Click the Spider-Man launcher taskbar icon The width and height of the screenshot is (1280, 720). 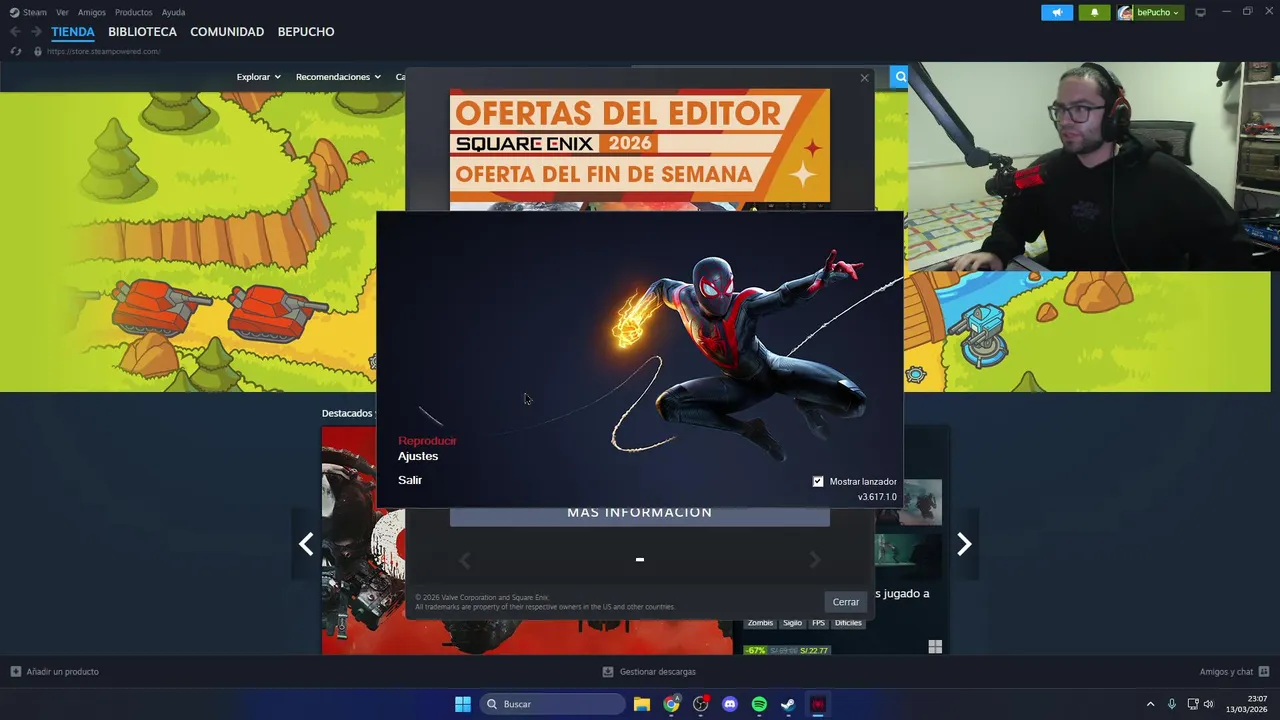point(818,704)
